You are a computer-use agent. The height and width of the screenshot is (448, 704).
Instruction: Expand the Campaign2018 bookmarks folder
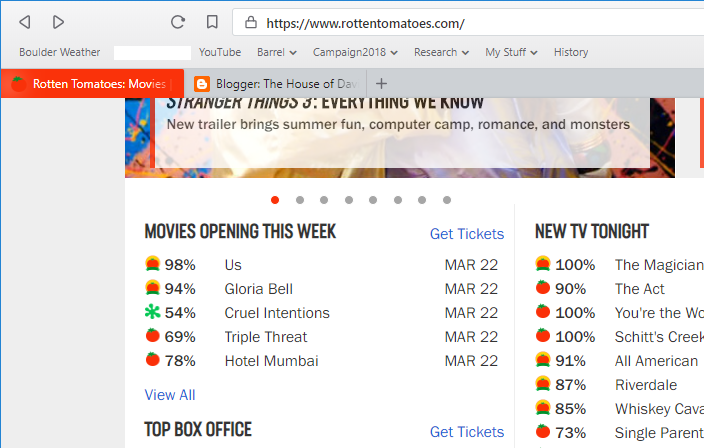(355, 53)
